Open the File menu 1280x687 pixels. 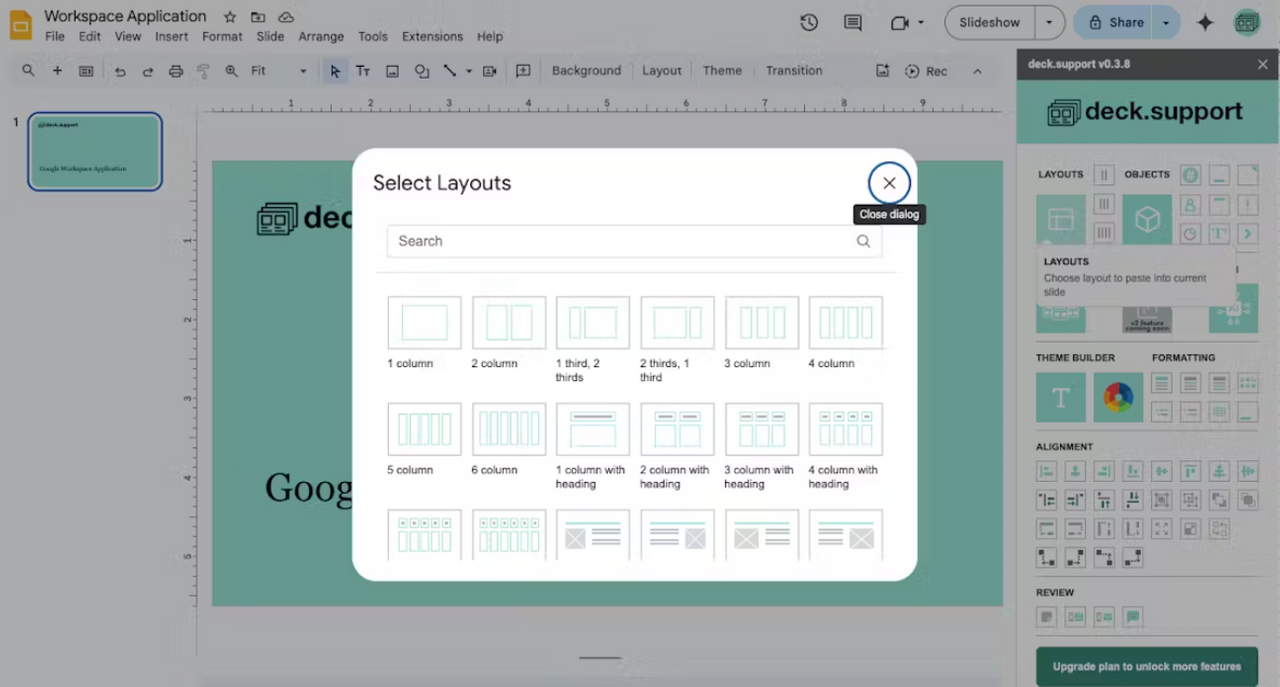(55, 37)
